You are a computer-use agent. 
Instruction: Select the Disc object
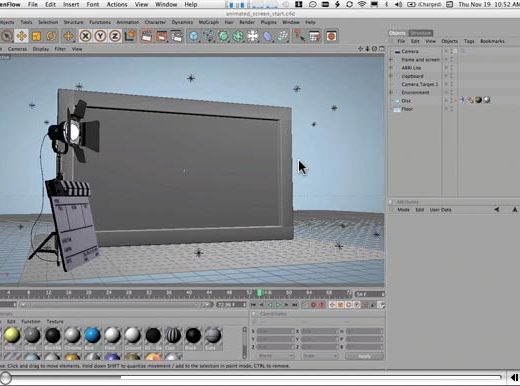406,101
